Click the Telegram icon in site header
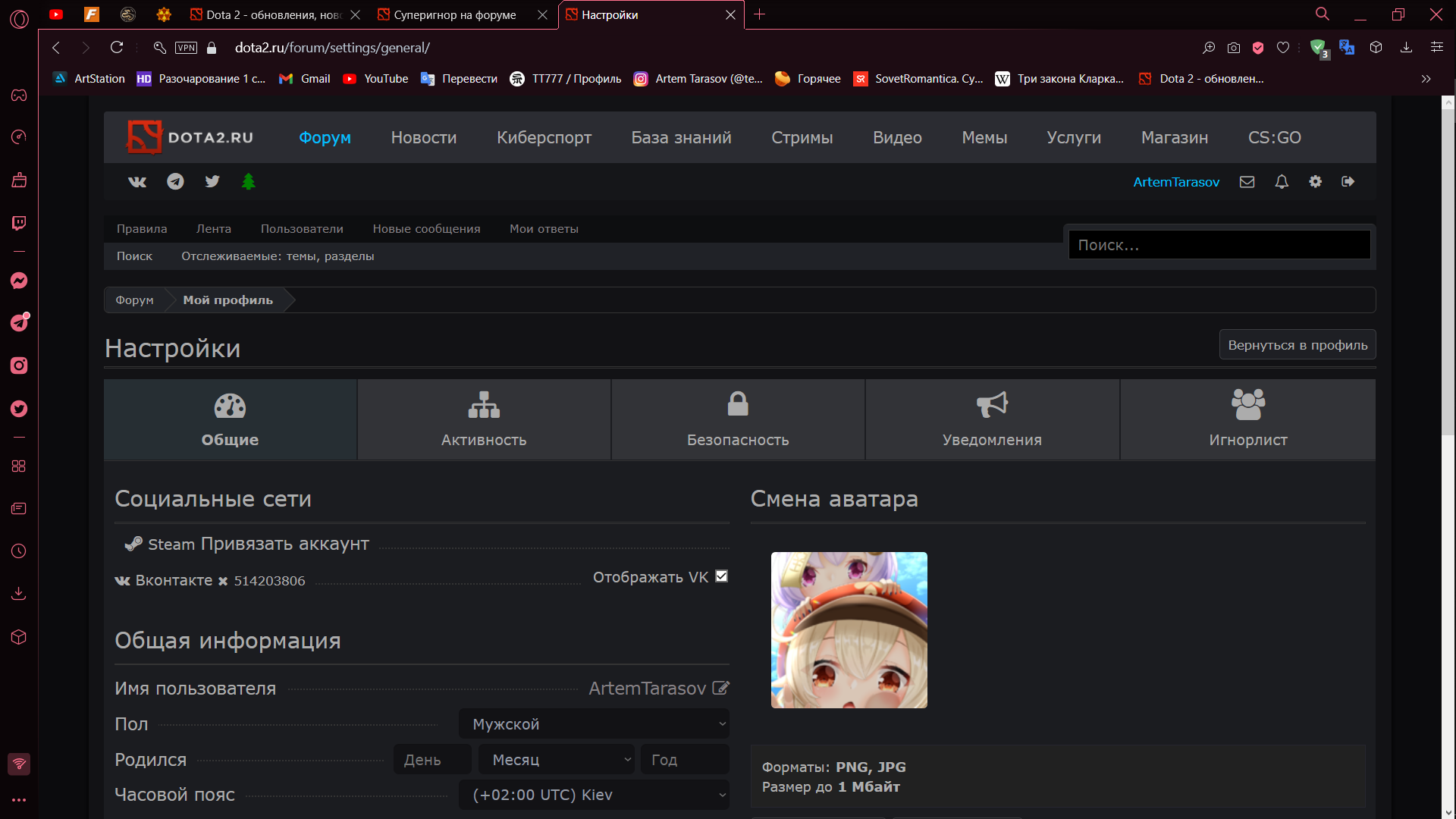The height and width of the screenshot is (819, 1456). coord(175,182)
